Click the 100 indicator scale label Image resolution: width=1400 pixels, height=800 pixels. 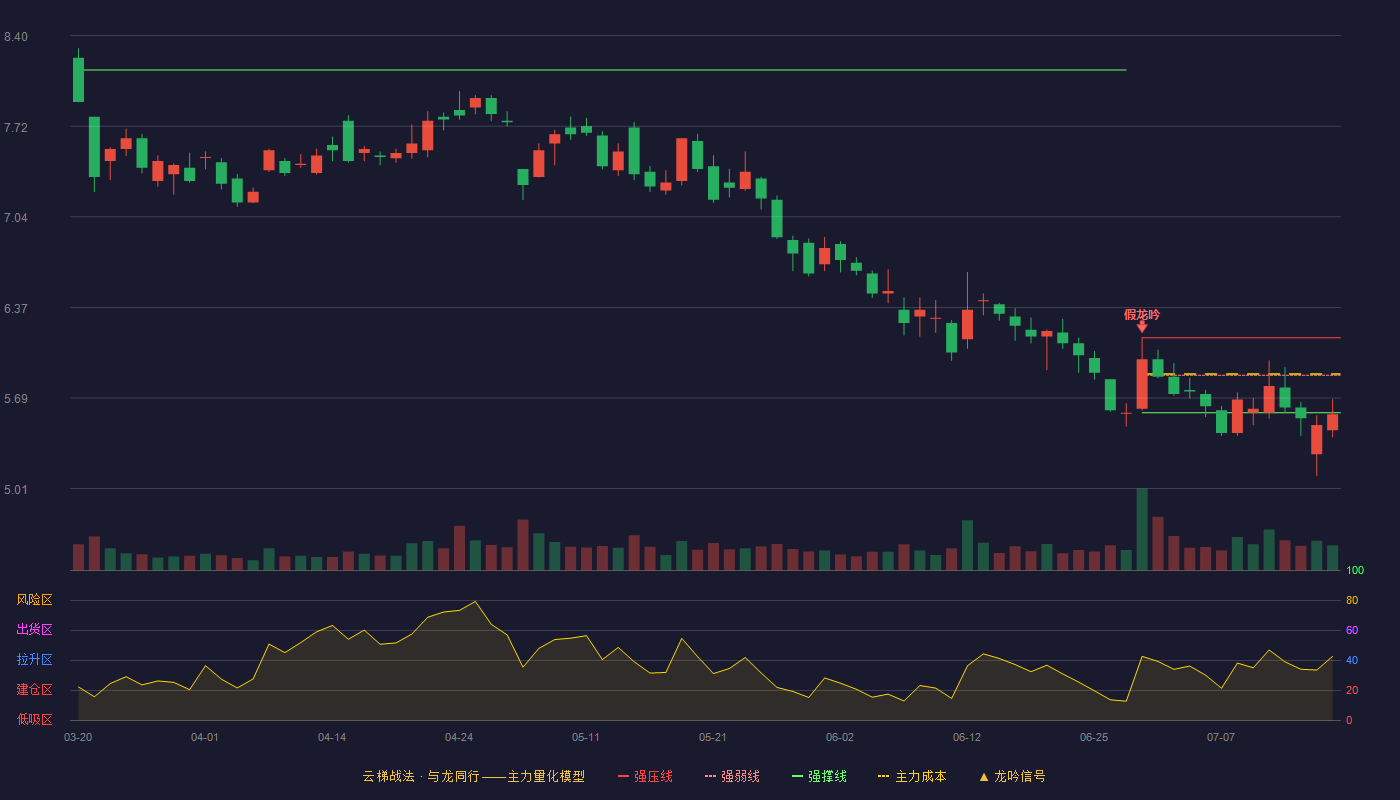[x=1355, y=570]
